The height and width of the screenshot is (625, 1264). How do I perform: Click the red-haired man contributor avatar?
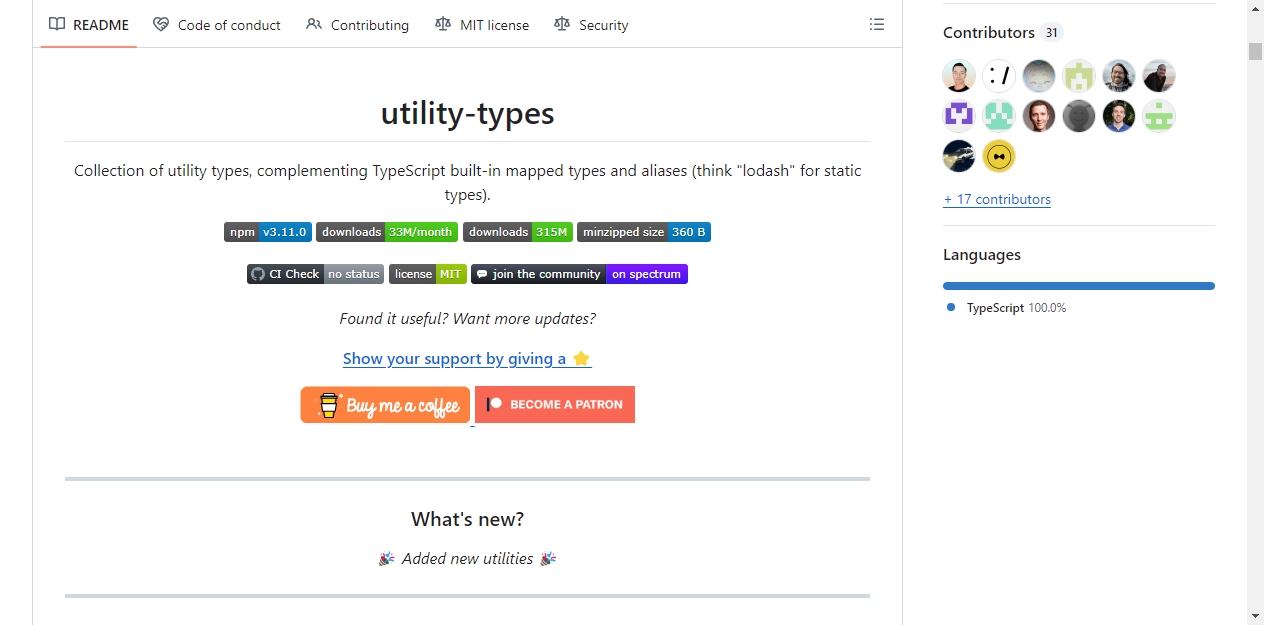(x=1039, y=116)
